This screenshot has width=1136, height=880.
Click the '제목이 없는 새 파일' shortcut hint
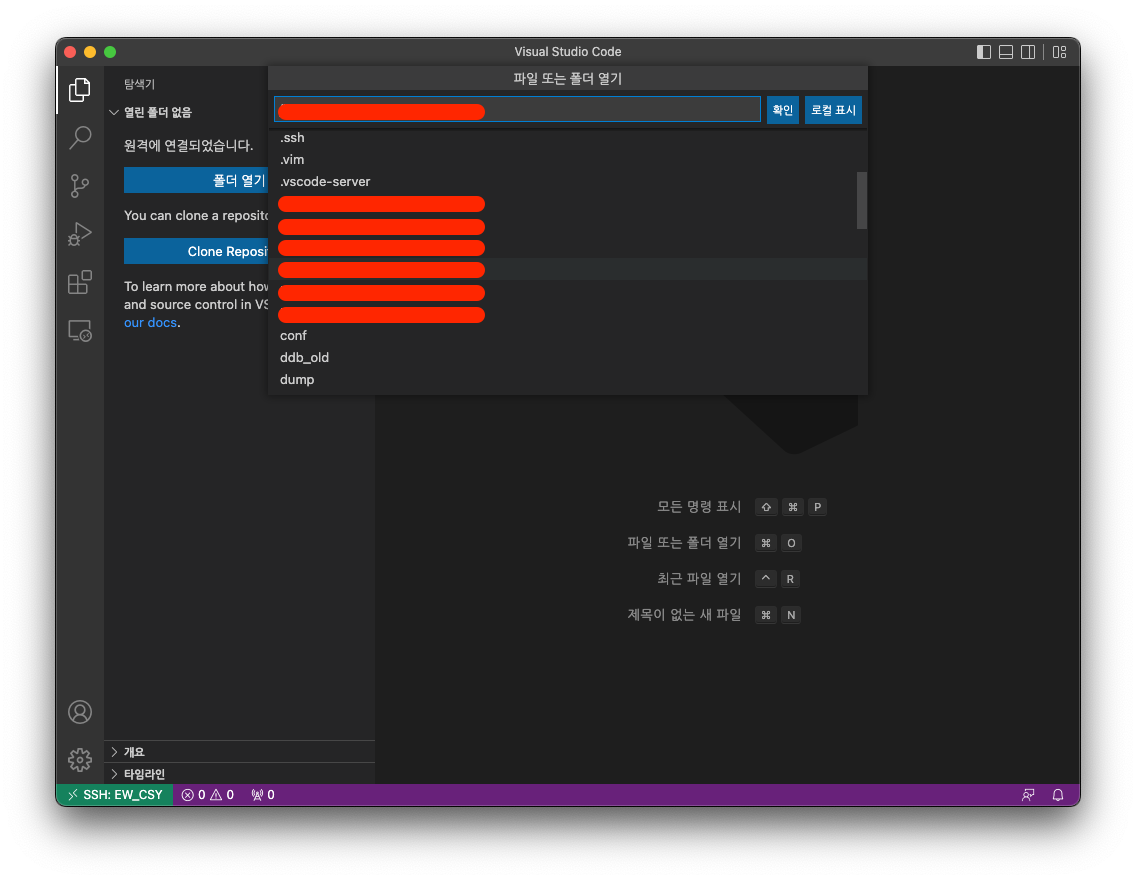point(684,615)
